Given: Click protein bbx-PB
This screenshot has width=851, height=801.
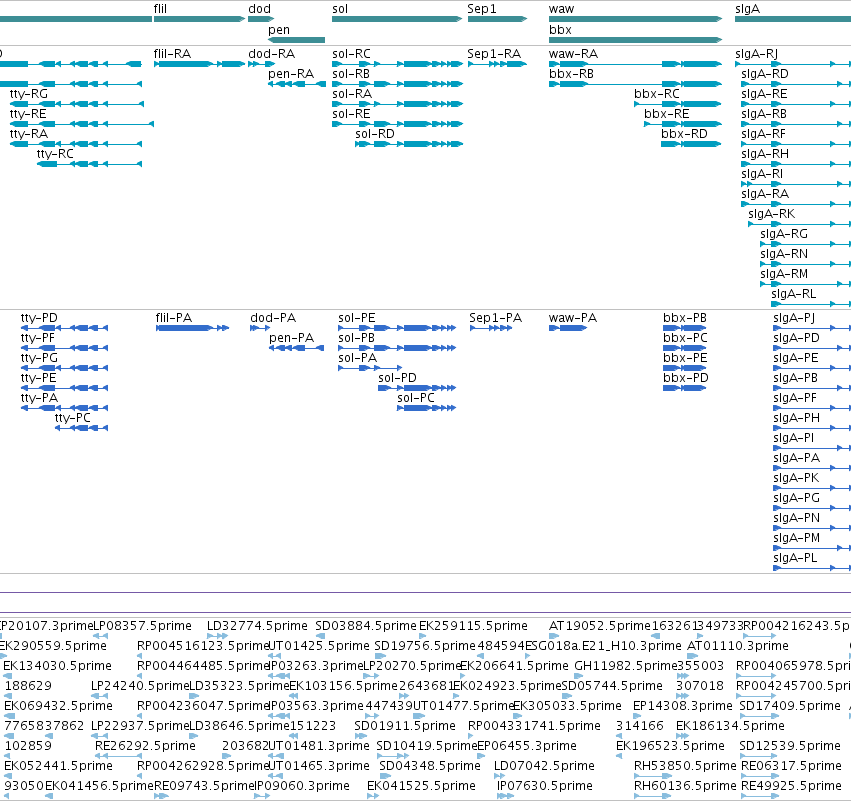Looking at the screenshot, I should pyautogui.click(x=684, y=328).
